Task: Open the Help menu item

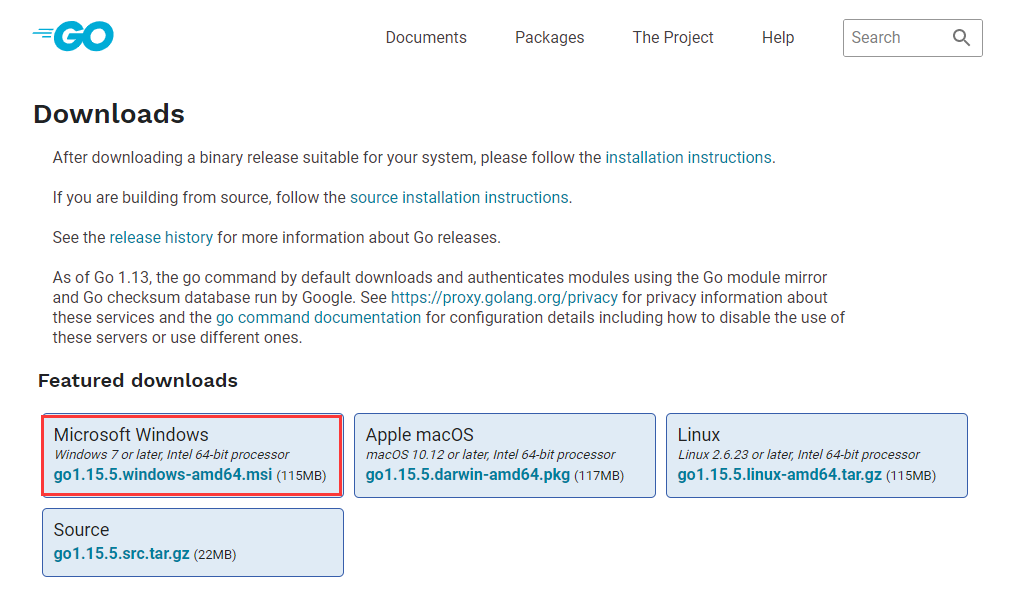Action: tap(777, 38)
